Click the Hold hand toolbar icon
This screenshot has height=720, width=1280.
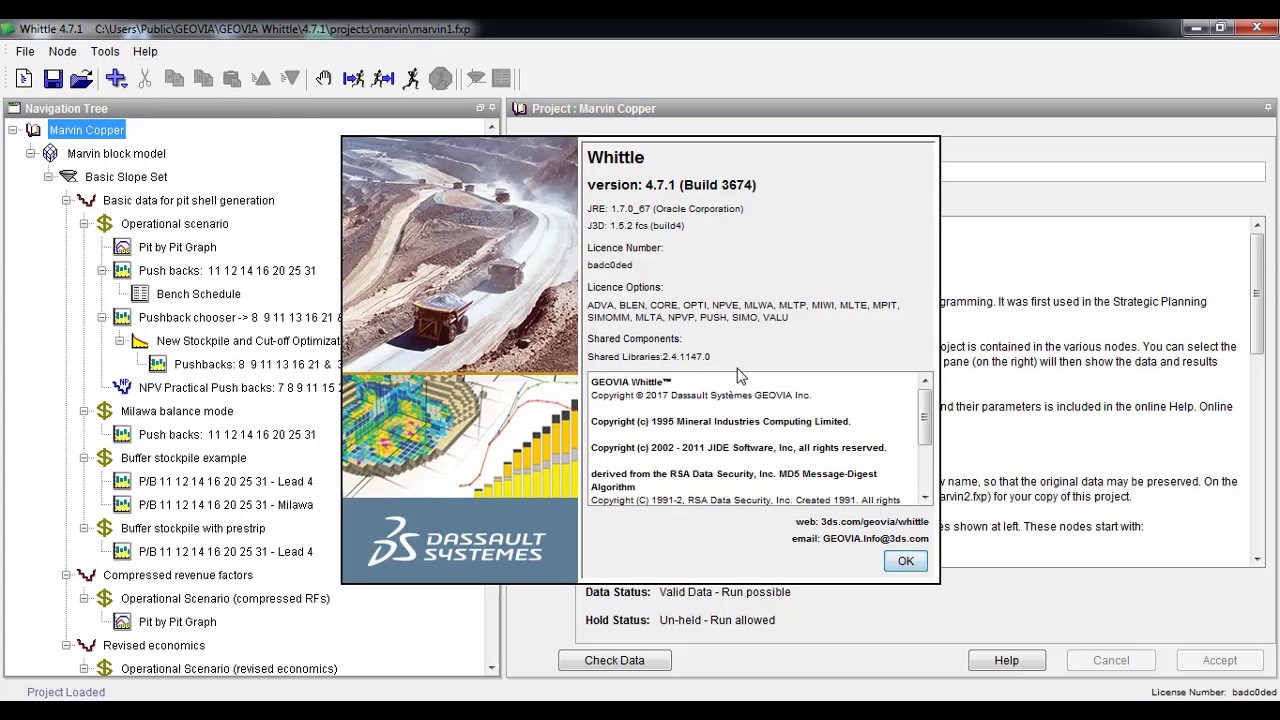[x=324, y=78]
